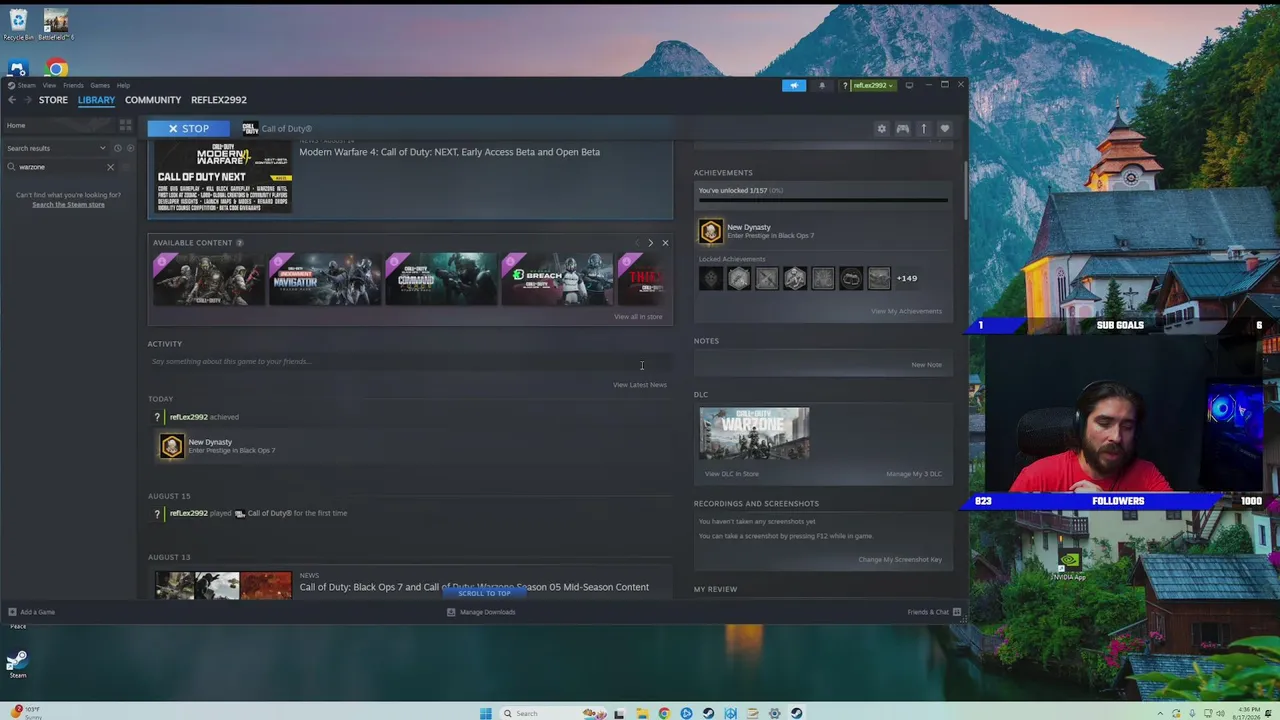Click Change My Screenshot Key
The width and height of the screenshot is (1280, 720).
900,560
